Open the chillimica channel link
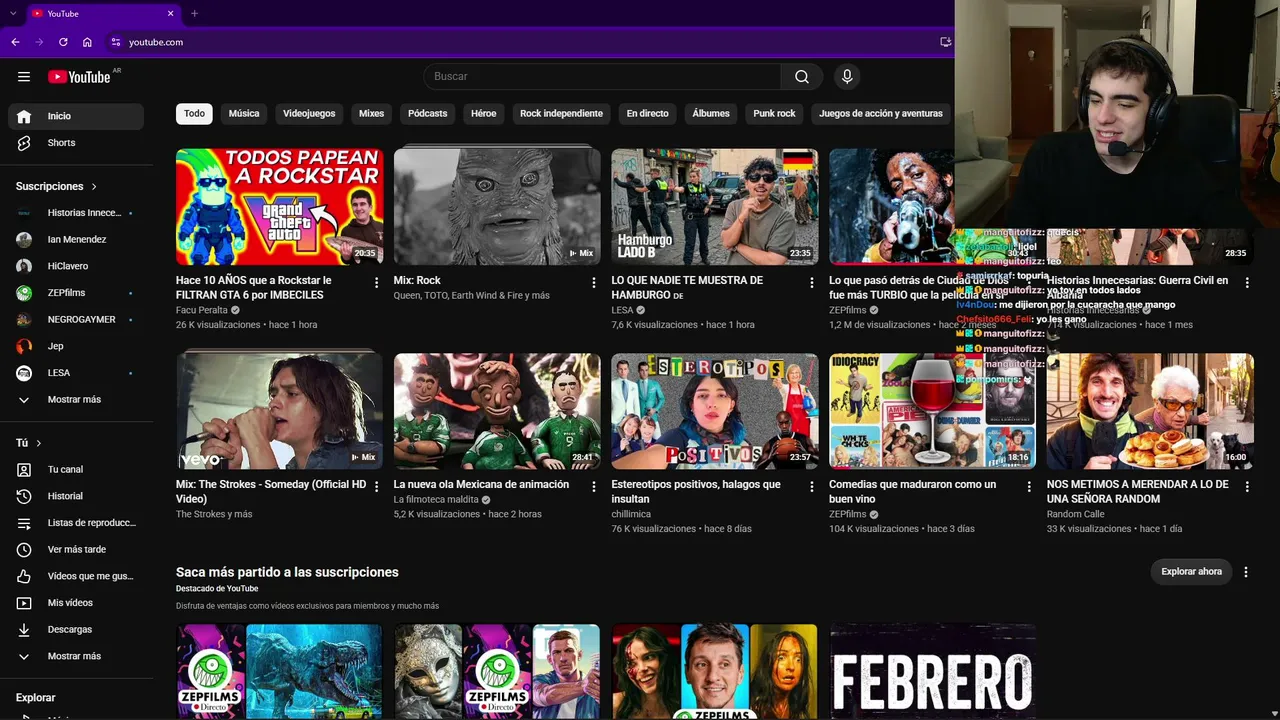Image resolution: width=1280 pixels, height=720 pixels. click(631, 514)
